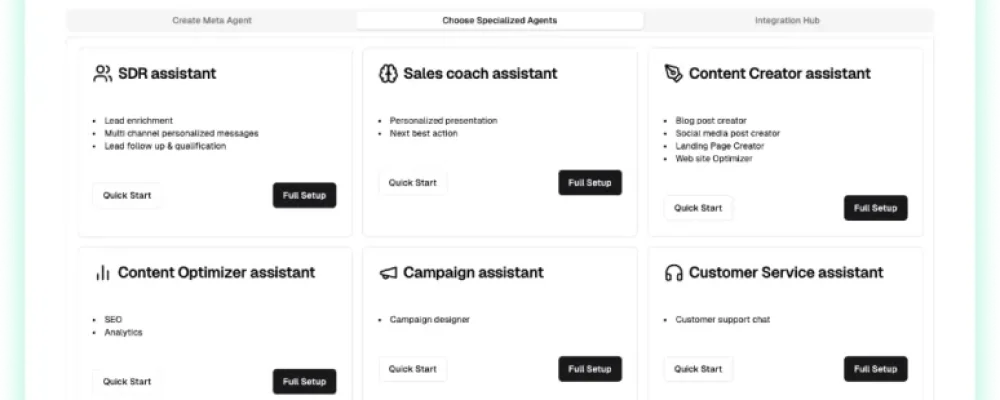This screenshot has height=400, width=1000.
Task: Quick Start the Sales coach assistant
Action: [x=413, y=182]
